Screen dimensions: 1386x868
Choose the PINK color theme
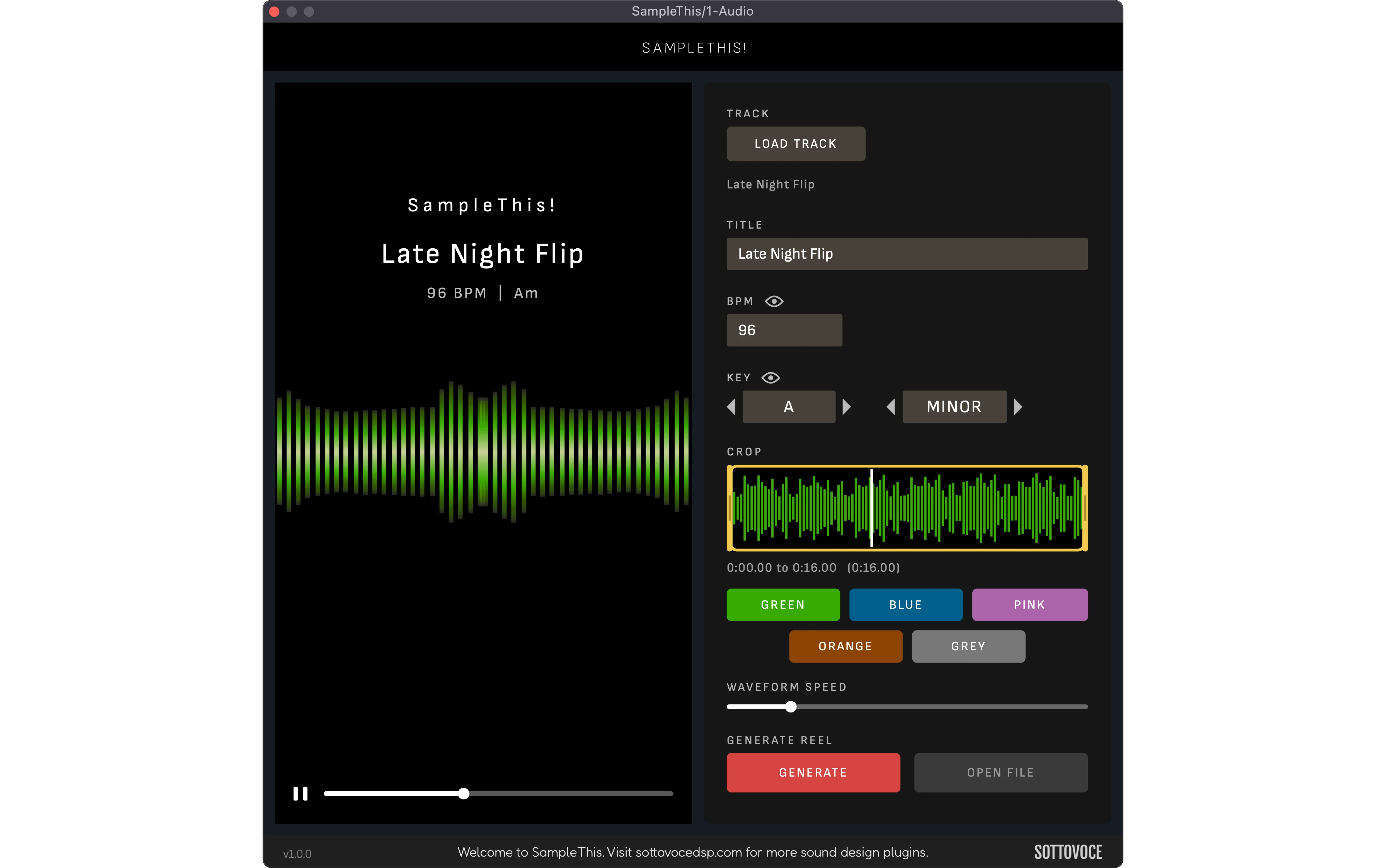[x=1030, y=605]
